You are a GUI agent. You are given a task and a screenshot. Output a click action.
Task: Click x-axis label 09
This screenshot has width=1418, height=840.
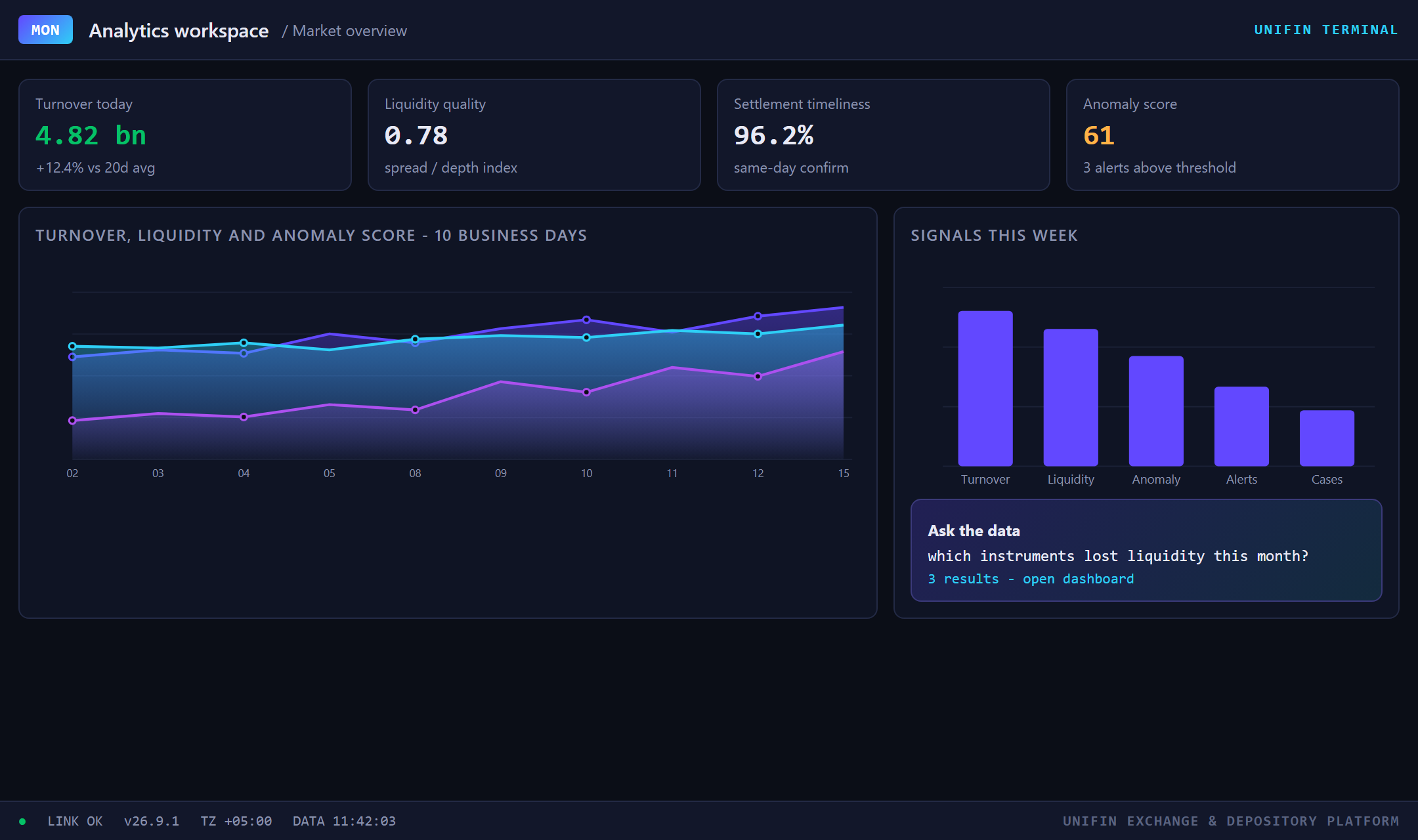pyautogui.click(x=501, y=473)
